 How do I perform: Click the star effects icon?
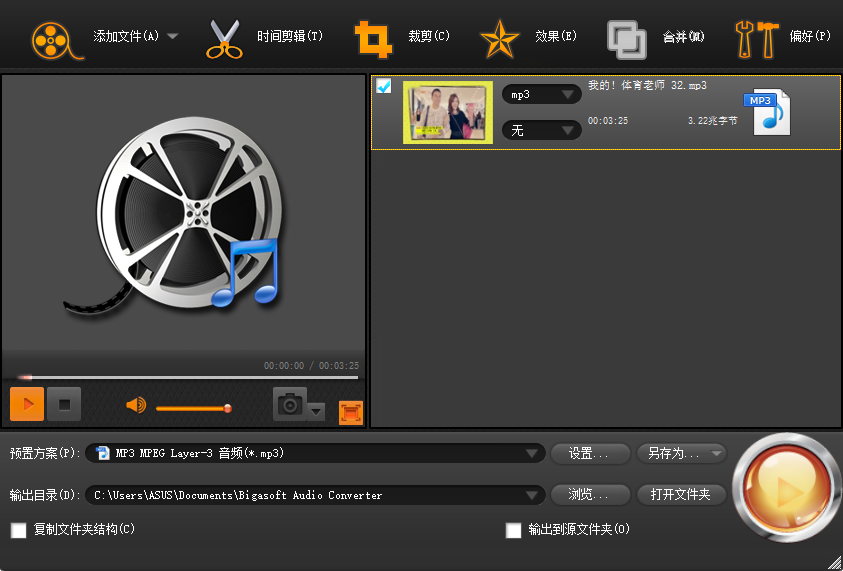tap(499, 39)
